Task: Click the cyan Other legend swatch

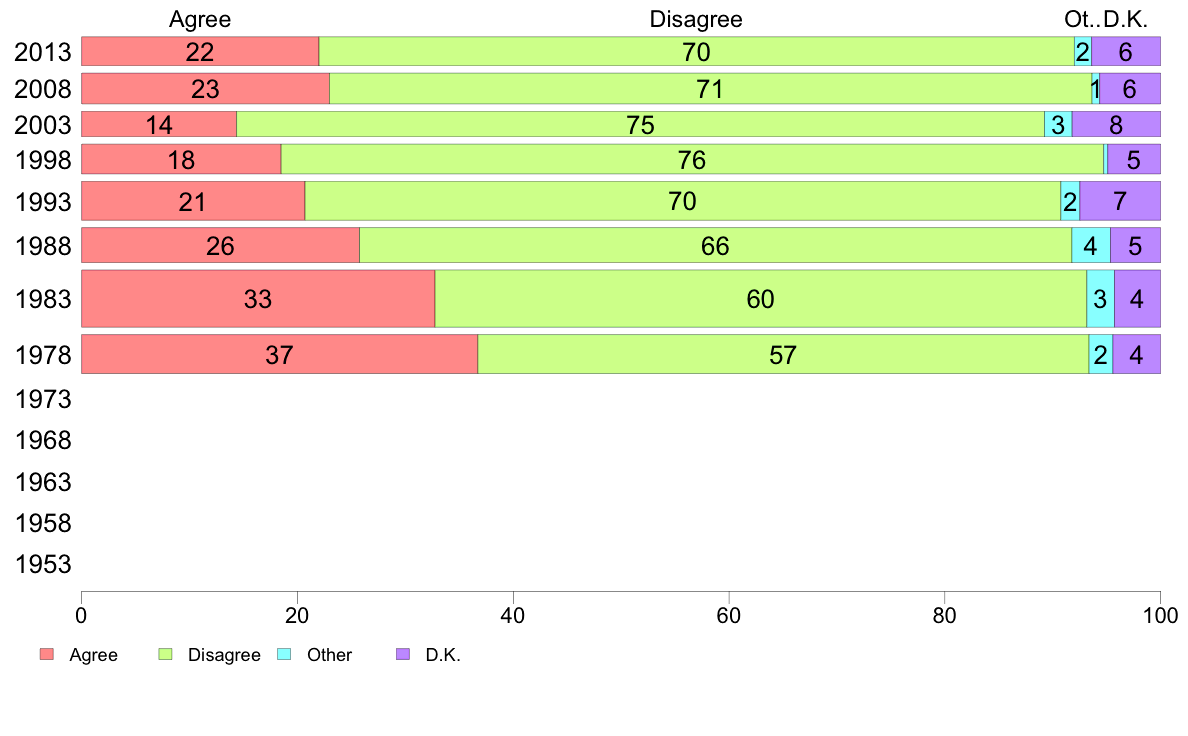Action: pyautogui.click(x=284, y=654)
